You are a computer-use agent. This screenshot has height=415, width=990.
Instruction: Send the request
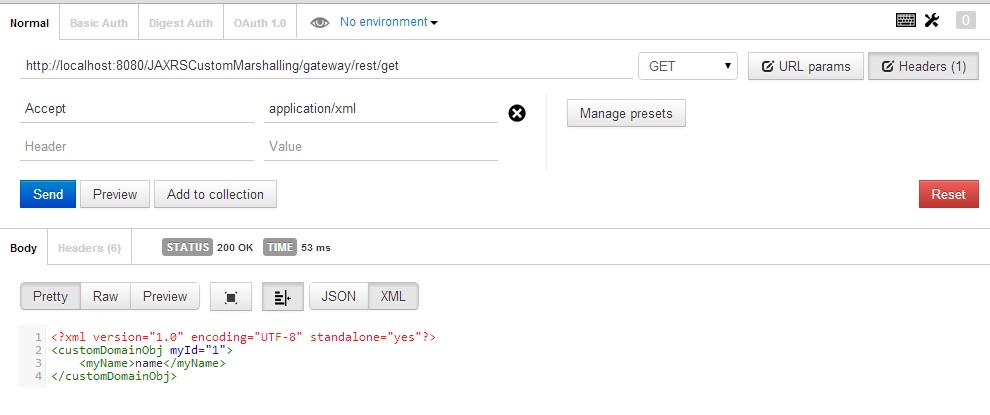click(48, 194)
